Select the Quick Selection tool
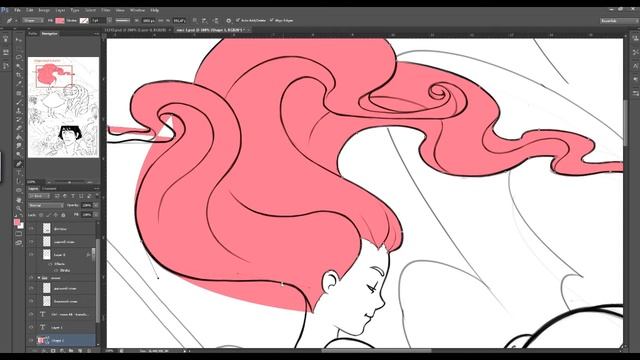Screen dimensions: 640x360 19,66
